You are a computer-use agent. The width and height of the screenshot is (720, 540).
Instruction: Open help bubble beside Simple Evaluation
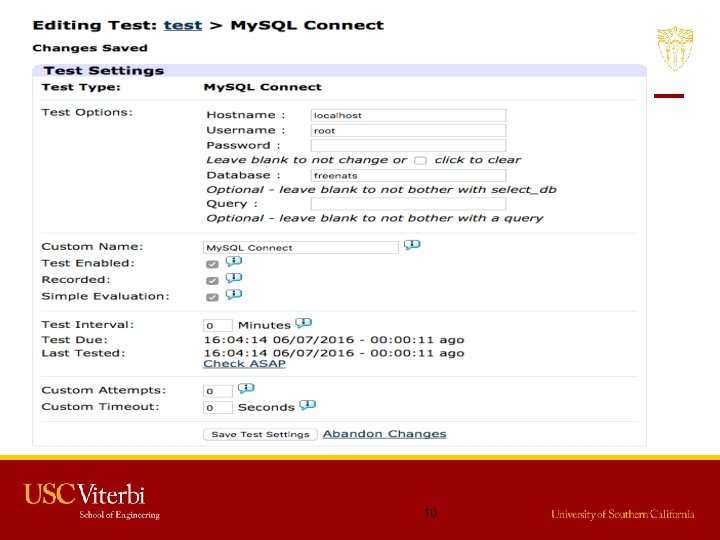click(x=234, y=295)
